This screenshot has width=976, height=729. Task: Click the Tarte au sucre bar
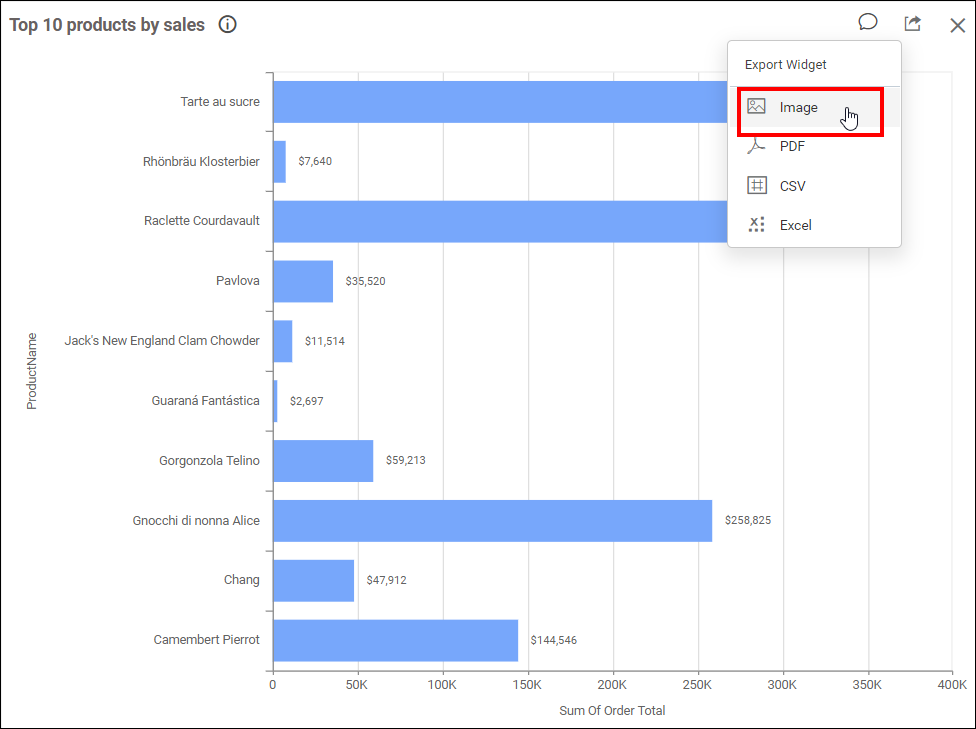click(x=500, y=102)
